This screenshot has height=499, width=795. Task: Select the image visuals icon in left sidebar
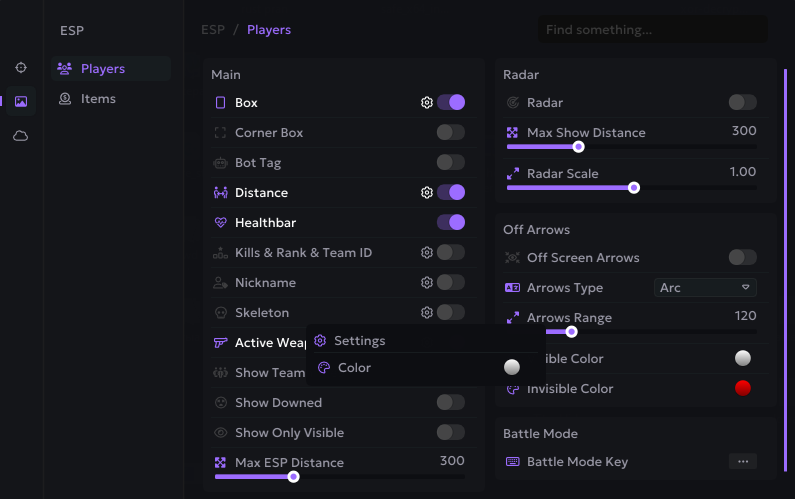click(x=21, y=101)
